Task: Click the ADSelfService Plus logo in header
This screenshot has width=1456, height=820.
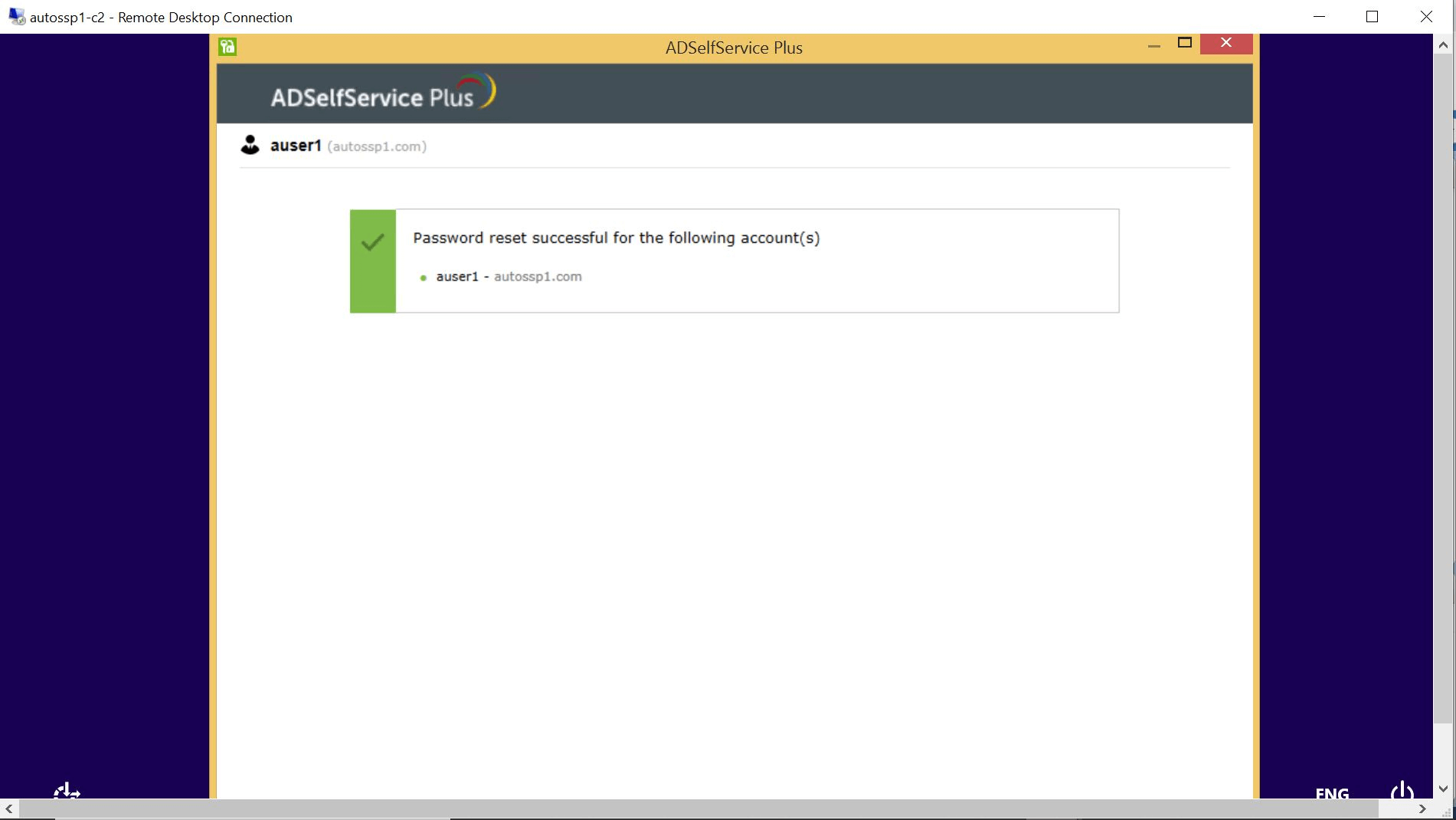Action: (x=383, y=93)
